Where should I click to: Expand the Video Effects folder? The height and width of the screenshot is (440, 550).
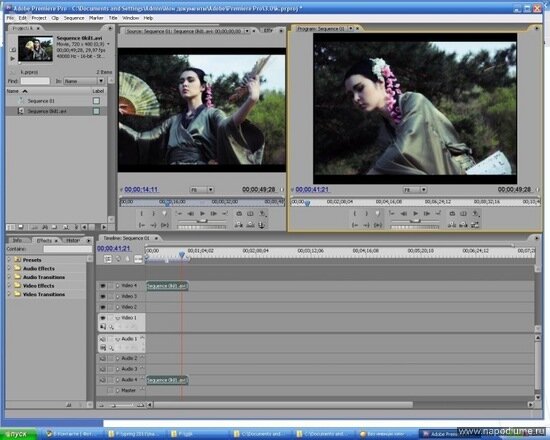pos(9,285)
